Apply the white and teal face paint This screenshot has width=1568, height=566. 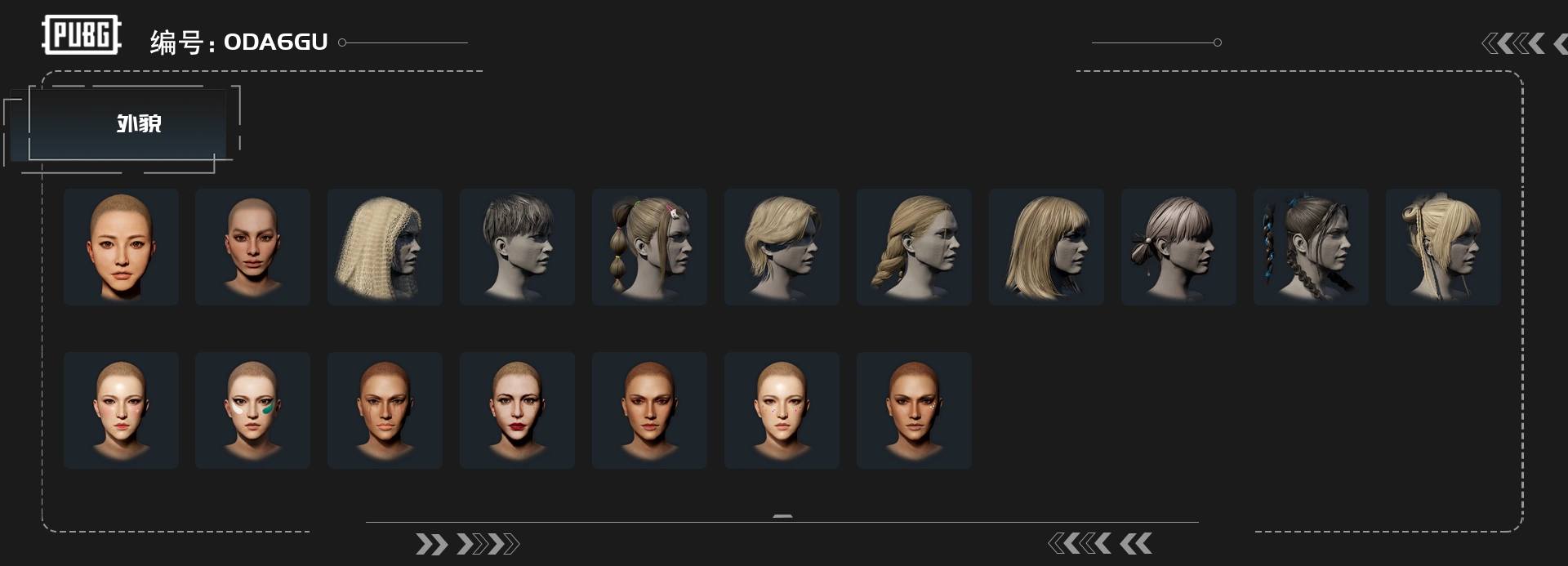click(252, 410)
